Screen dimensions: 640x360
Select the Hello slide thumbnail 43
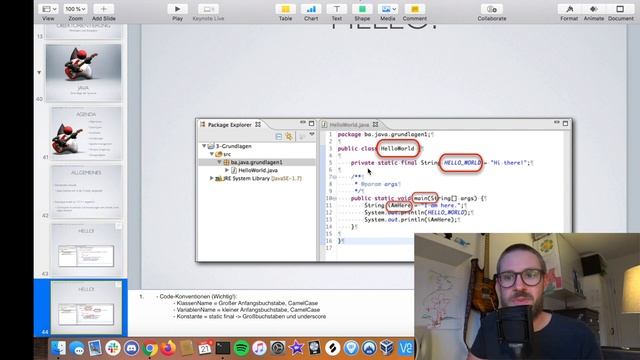pyautogui.click(x=86, y=250)
